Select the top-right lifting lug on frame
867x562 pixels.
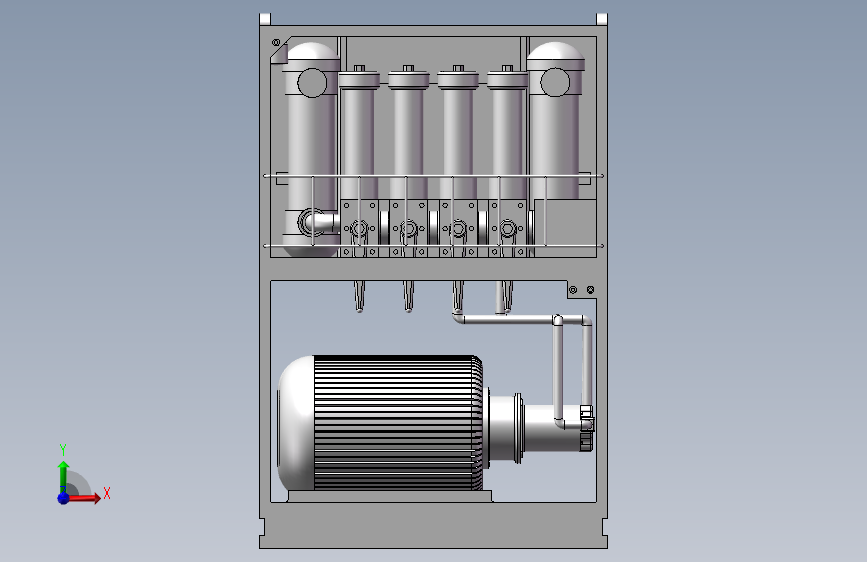pos(602,19)
